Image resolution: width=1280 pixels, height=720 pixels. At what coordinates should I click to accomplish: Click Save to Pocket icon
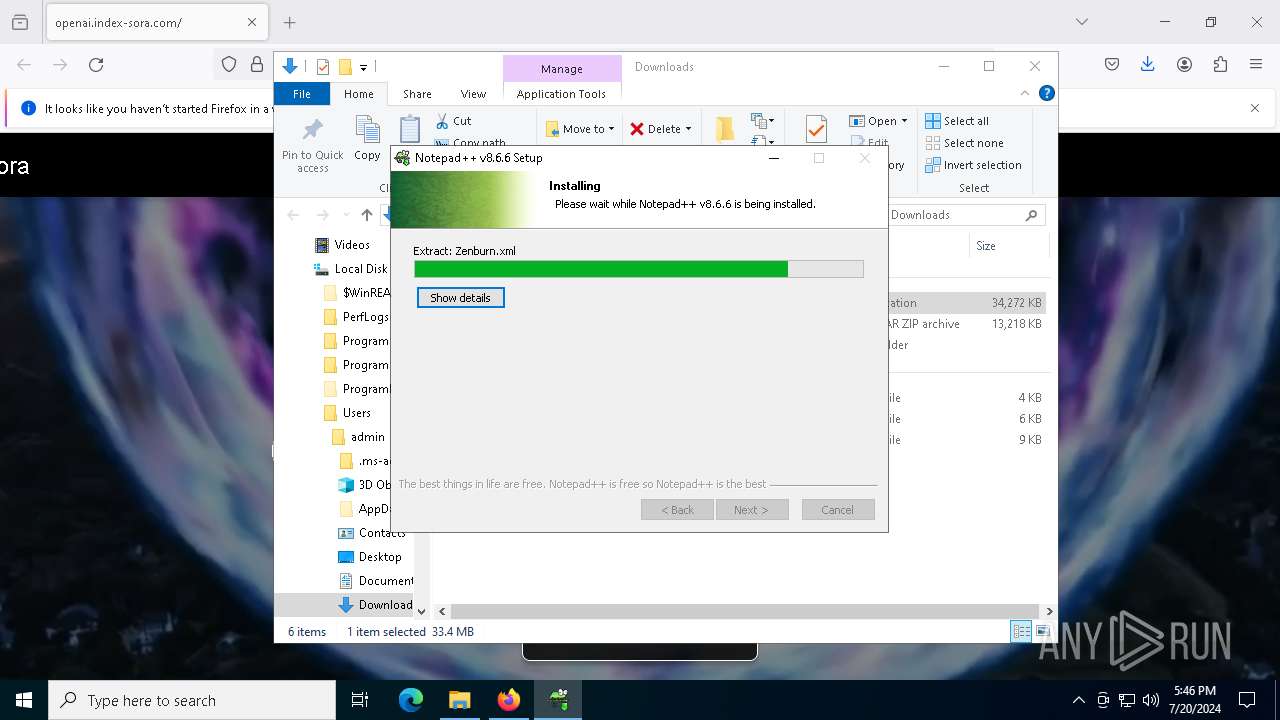click(x=1112, y=64)
